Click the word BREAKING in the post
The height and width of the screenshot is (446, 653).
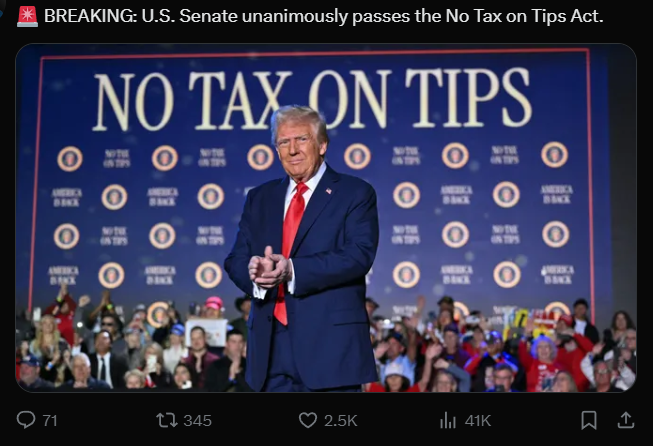tap(89, 16)
